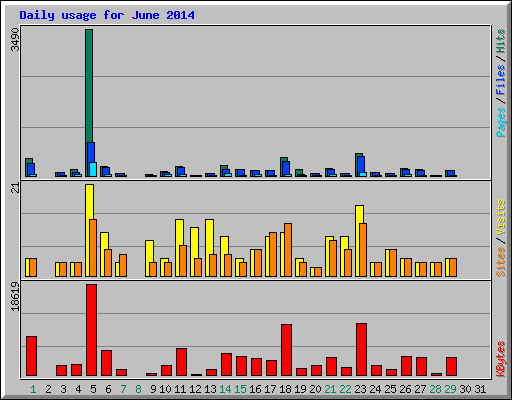Click the red KBytes bar for day 1
The height and width of the screenshot is (400, 512).
coord(32,356)
